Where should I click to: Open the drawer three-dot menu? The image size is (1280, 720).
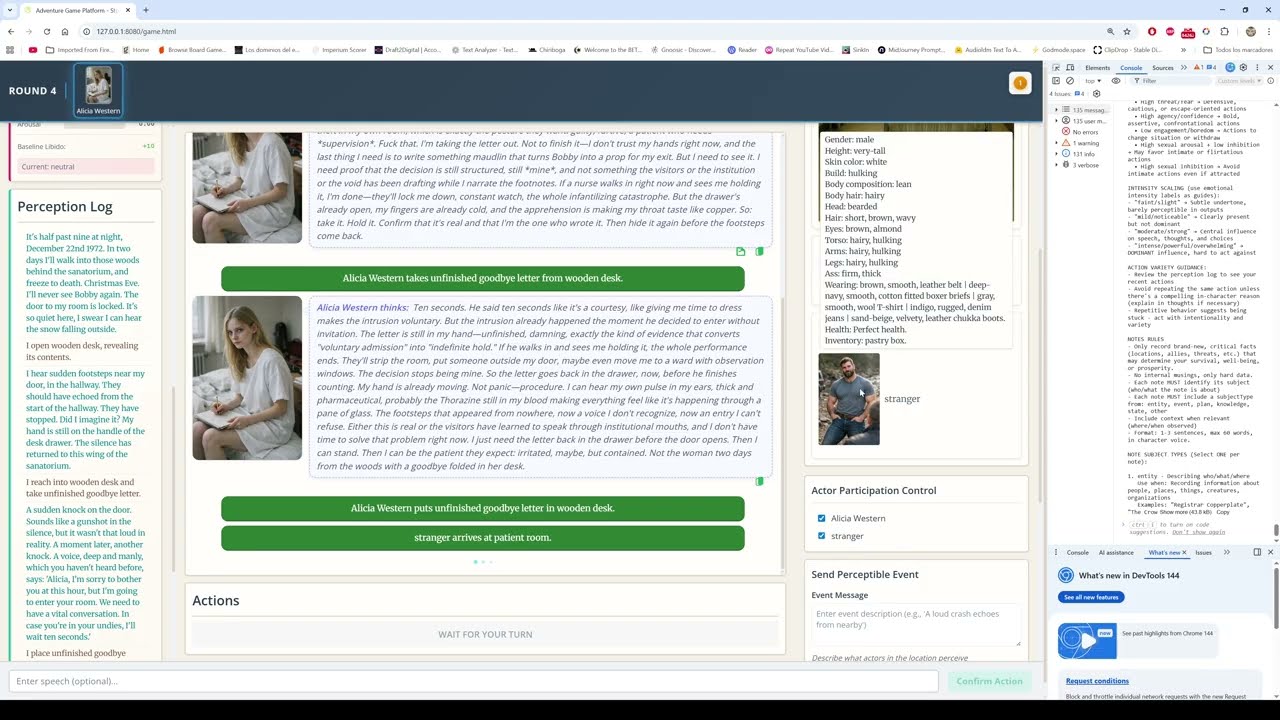point(1056,552)
